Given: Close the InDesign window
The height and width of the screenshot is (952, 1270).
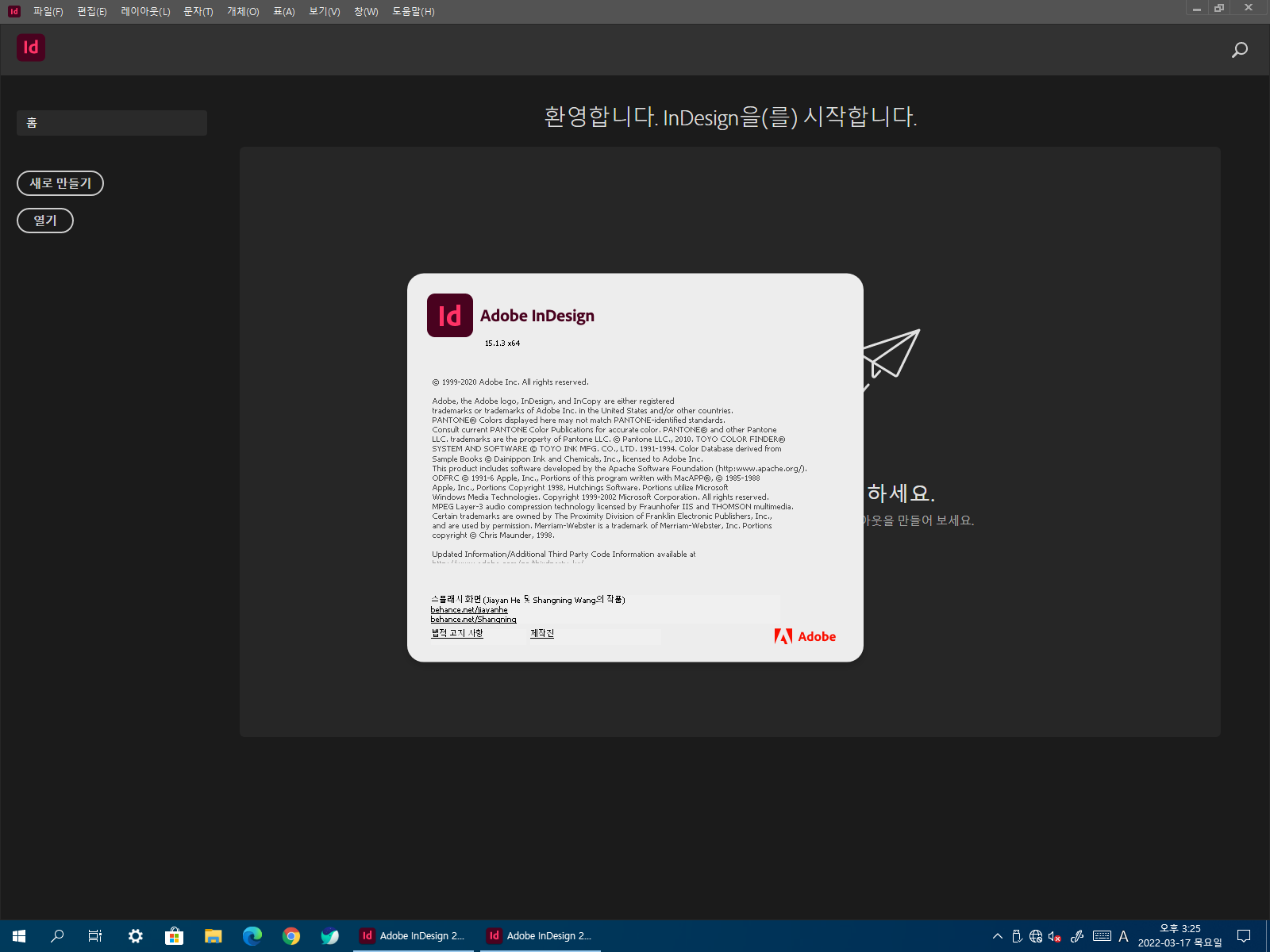Looking at the screenshot, I should tap(1249, 8).
